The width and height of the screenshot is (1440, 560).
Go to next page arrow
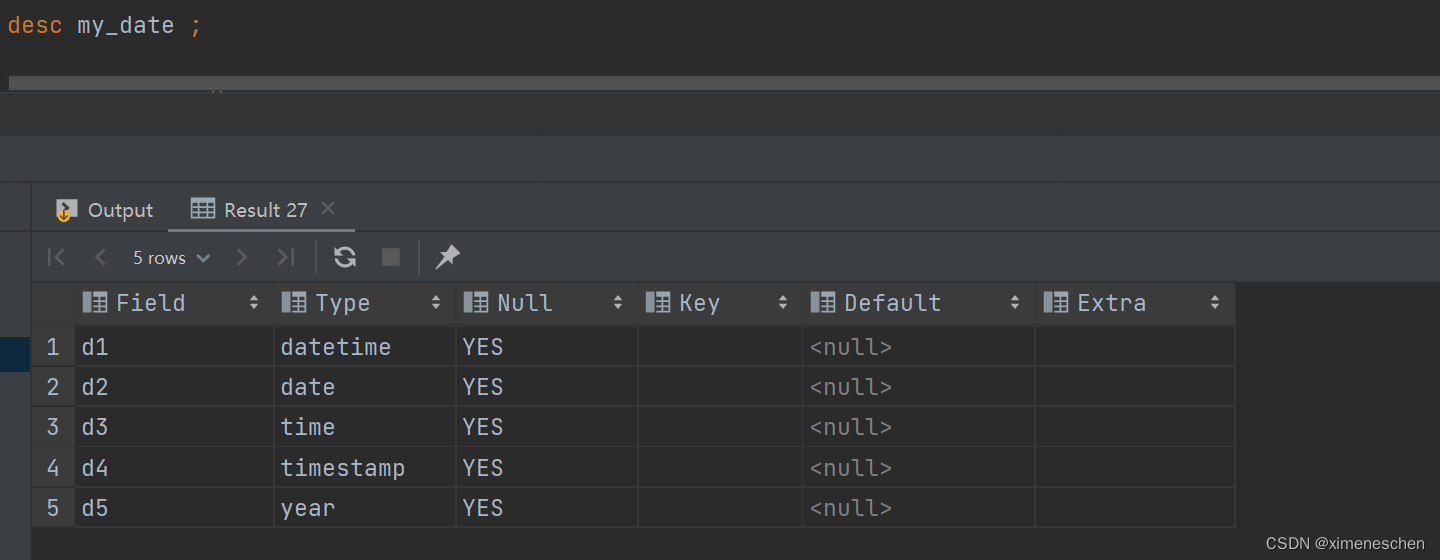click(x=241, y=257)
